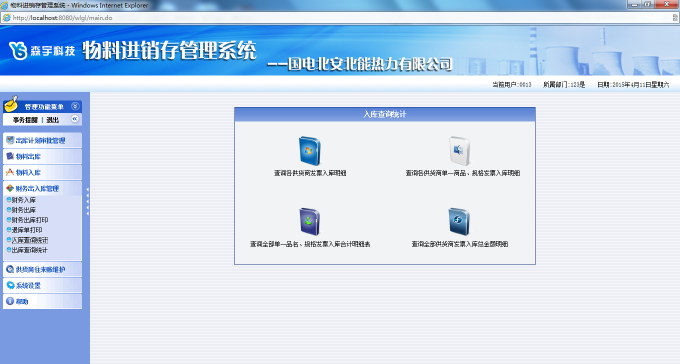Open the white box single-product invoice query icon
The image size is (680, 364).
coord(459,151)
